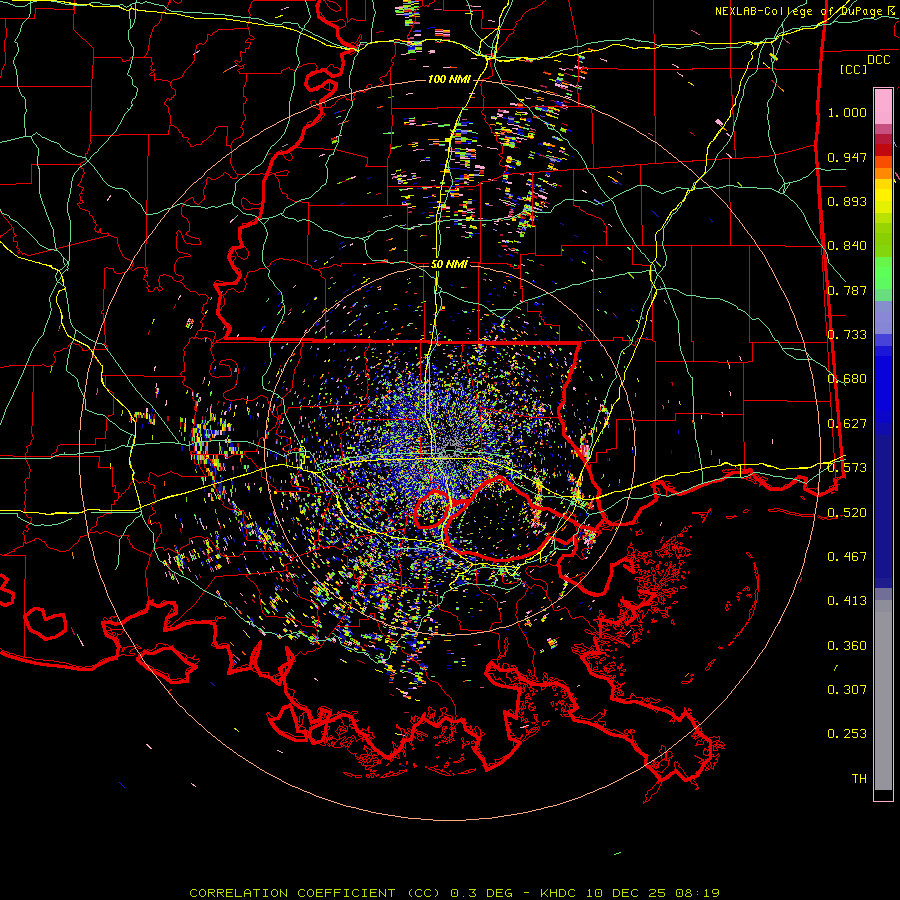Click the 0.893 scale value

coord(847,201)
